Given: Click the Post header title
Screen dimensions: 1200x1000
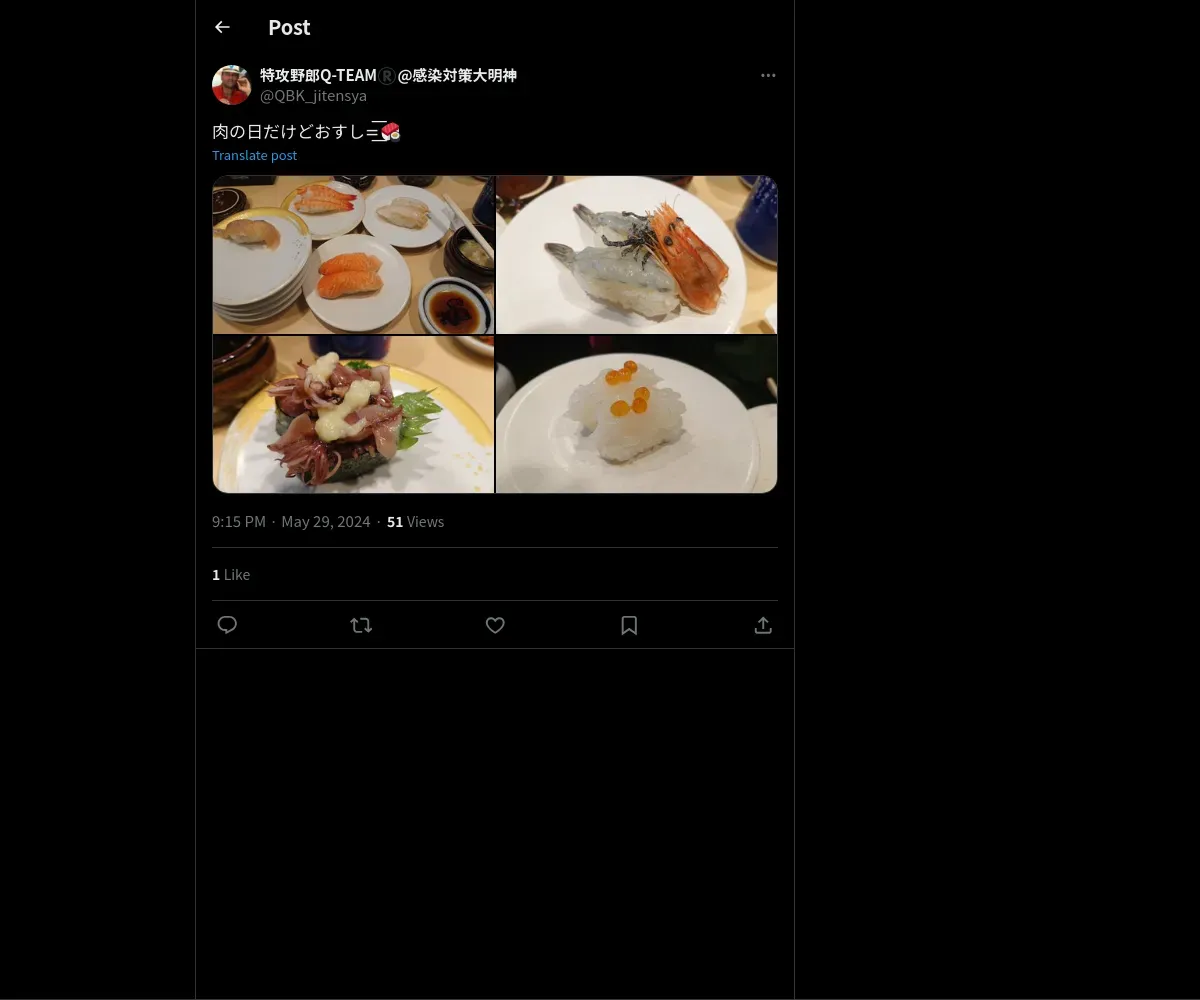Looking at the screenshot, I should pyautogui.click(x=289, y=28).
